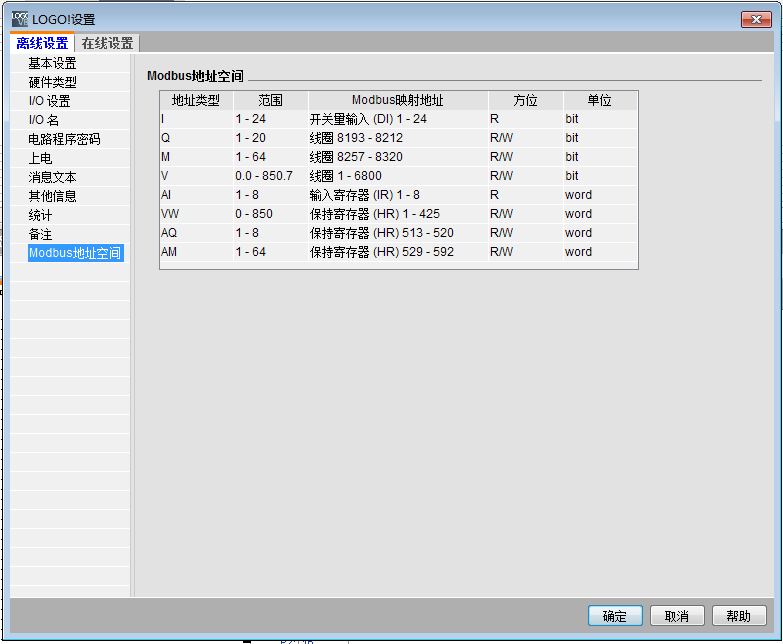Click the LOGO! app icon in title bar
This screenshot has width=783, height=644.
(x=19, y=19)
